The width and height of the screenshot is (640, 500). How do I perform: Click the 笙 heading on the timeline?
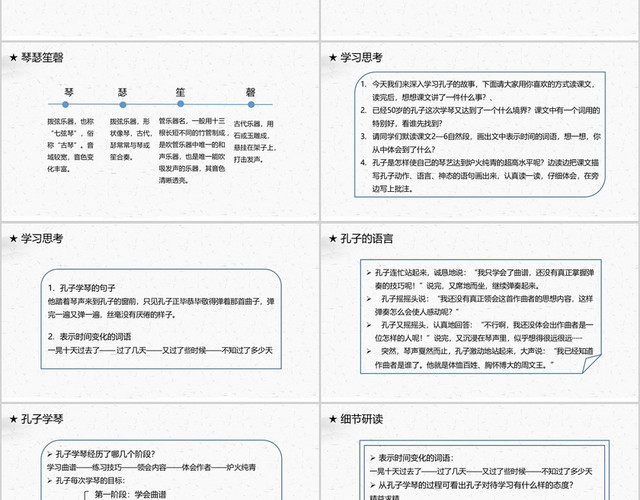tap(180, 92)
